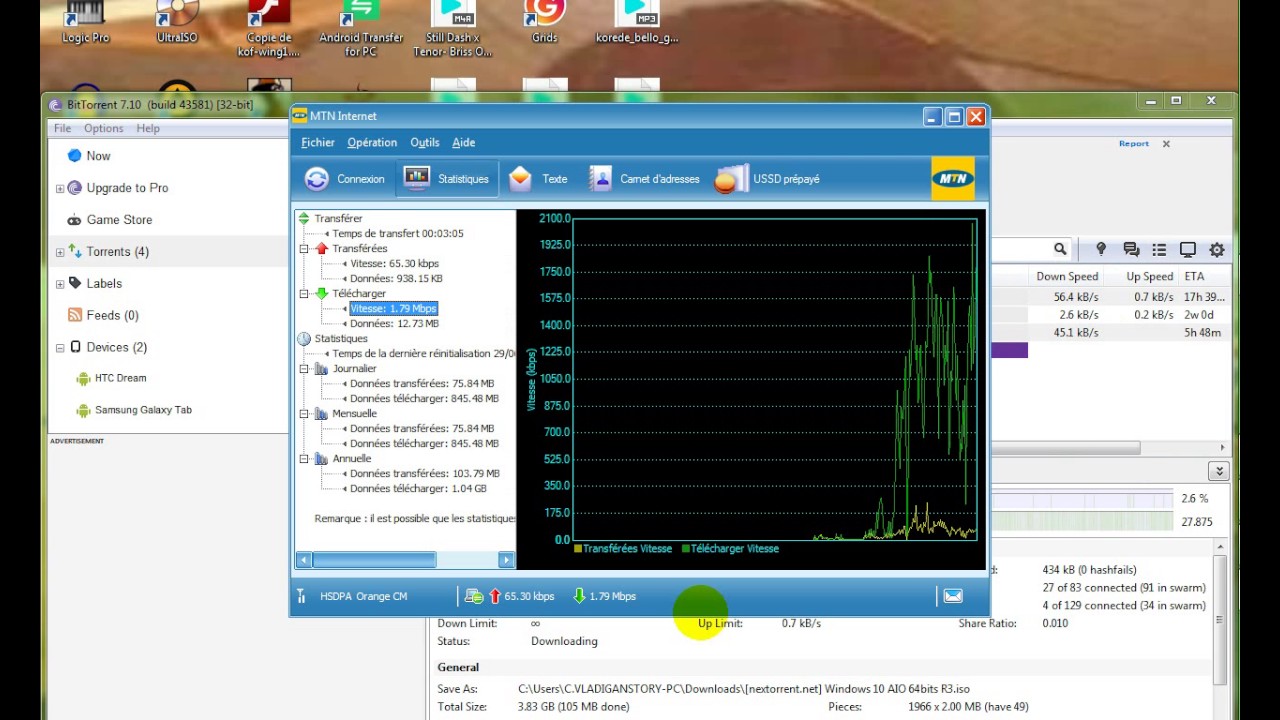Click the Report ad link
This screenshot has height=720, width=1280.
tap(1133, 144)
